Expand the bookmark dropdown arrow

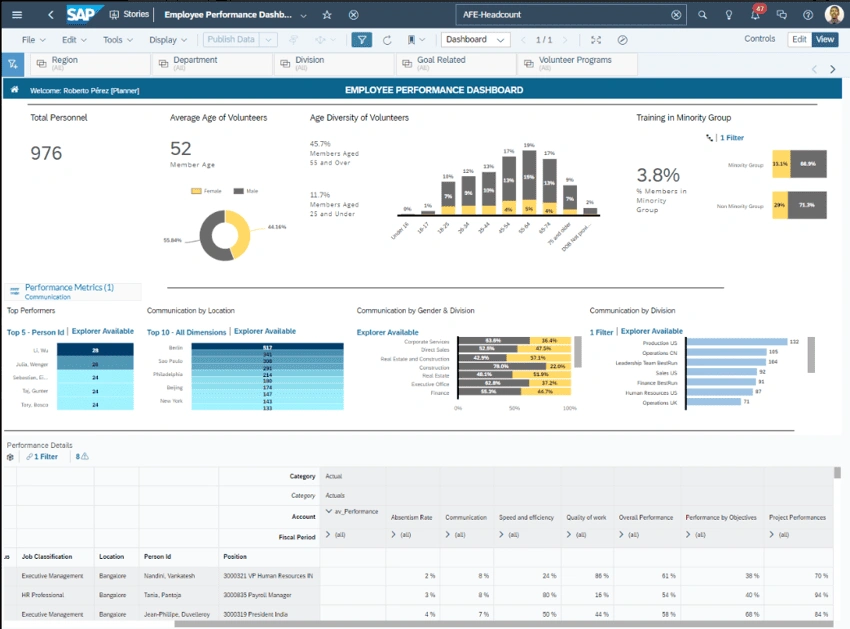pyautogui.click(x=423, y=40)
